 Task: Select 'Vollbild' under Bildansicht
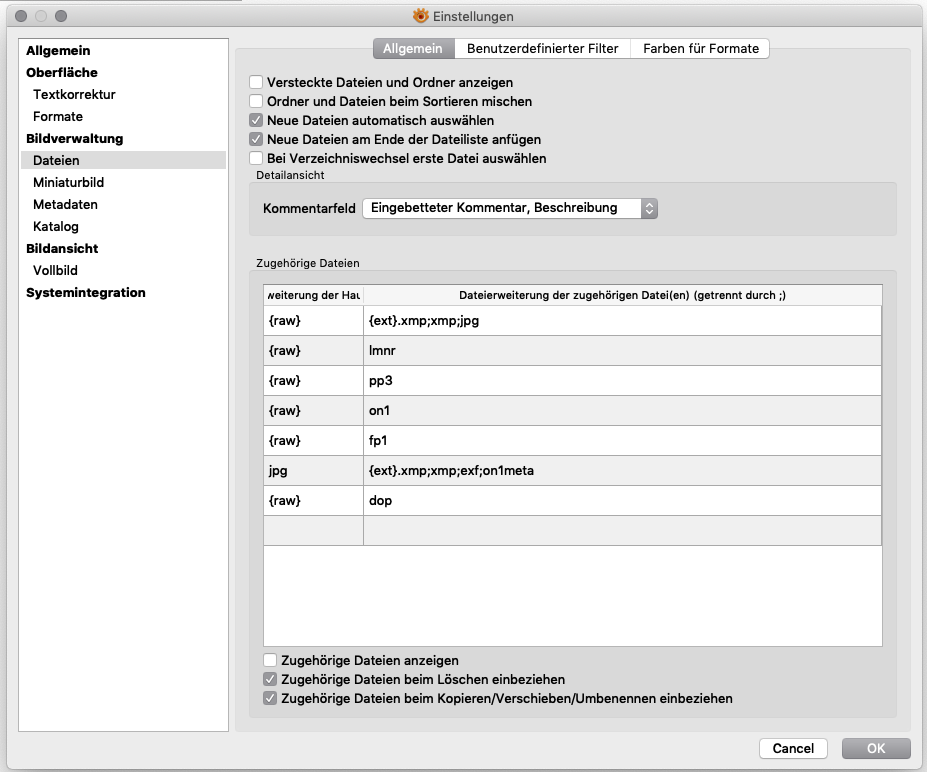point(55,271)
